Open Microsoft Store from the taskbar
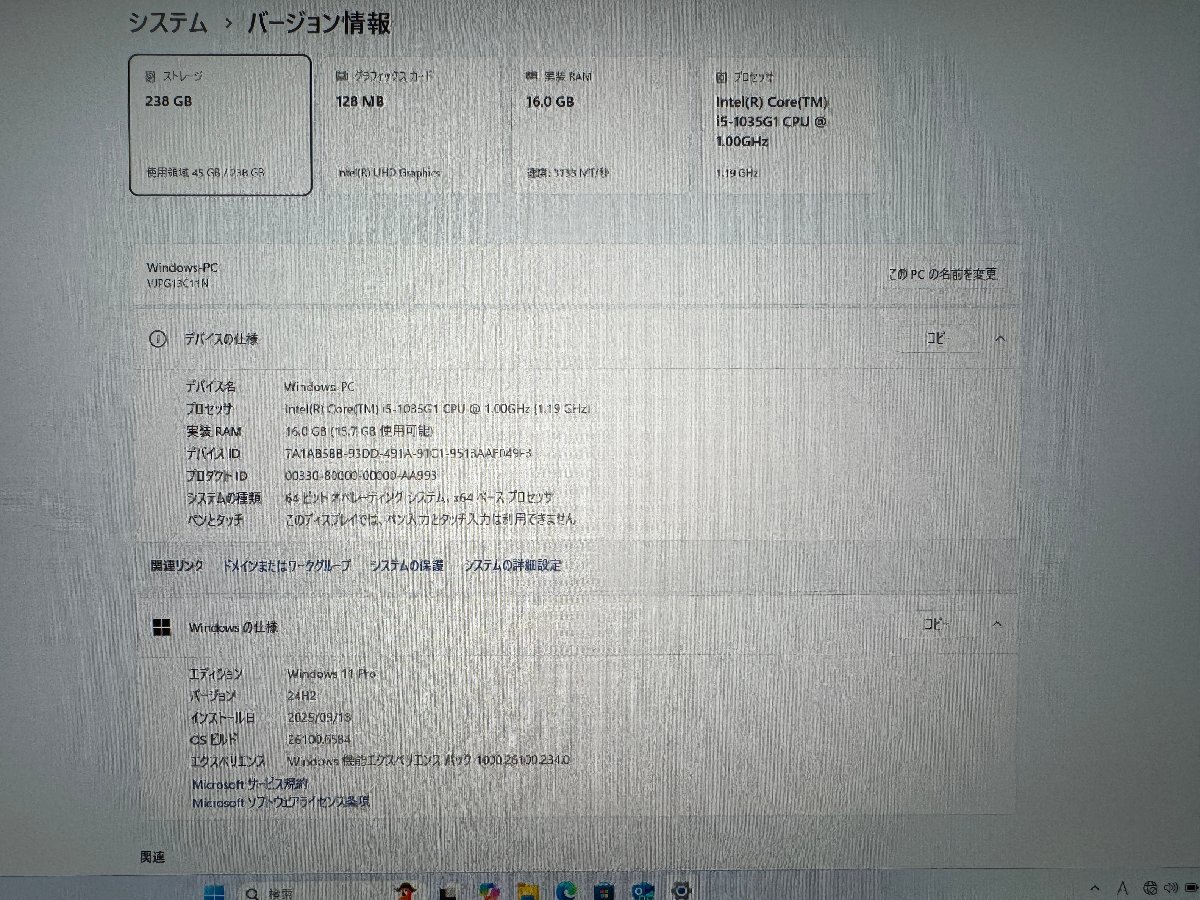Image resolution: width=1200 pixels, height=900 pixels. (603, 891)
